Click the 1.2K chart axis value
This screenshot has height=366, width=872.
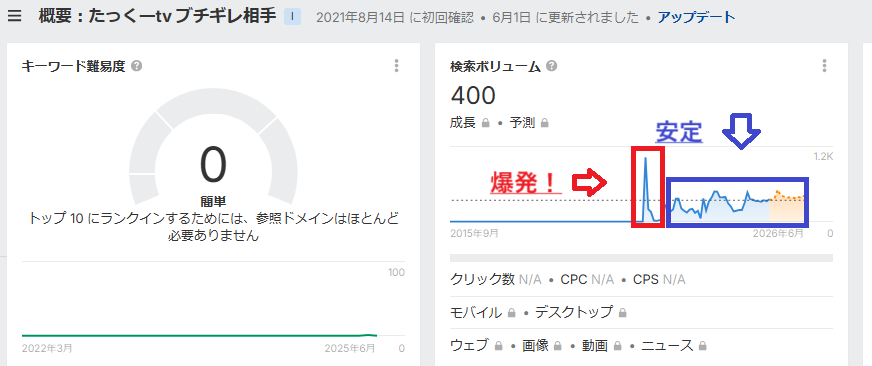[x=823, y=157]
